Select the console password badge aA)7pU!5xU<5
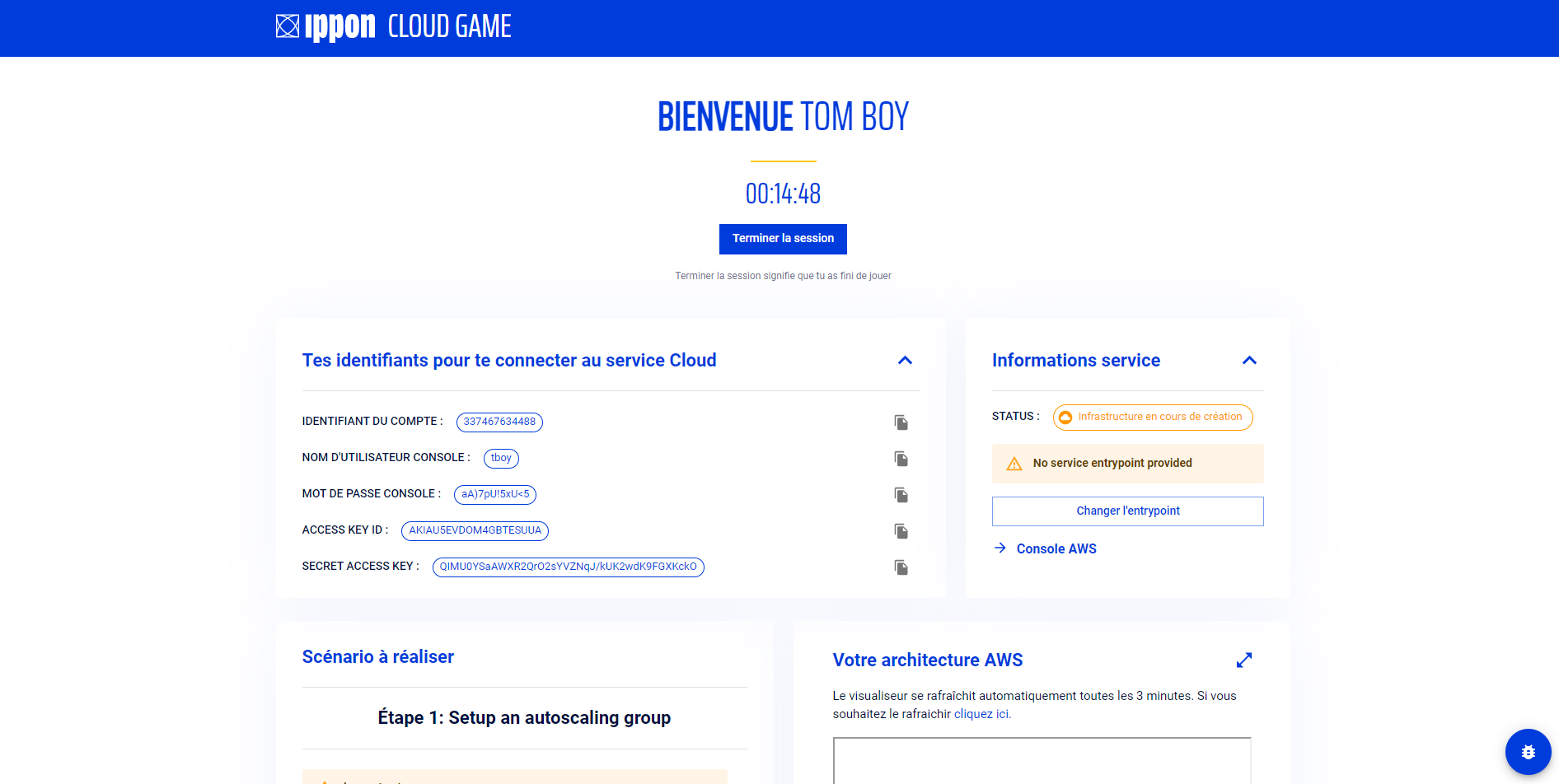The height and width of the screenshot is (784, 1559). [x=495, y=494]
